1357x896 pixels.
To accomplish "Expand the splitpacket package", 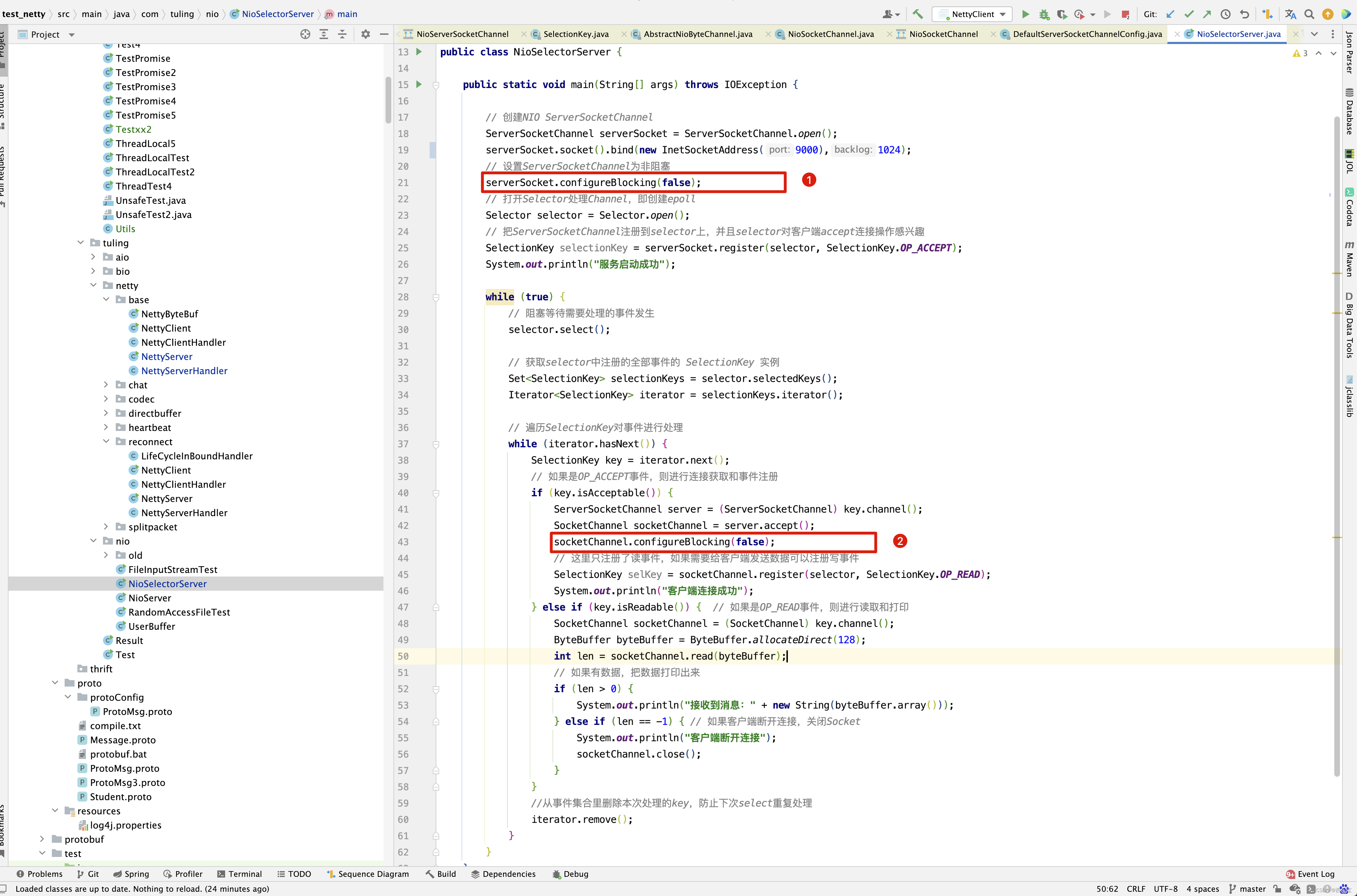I will (106, 526).
